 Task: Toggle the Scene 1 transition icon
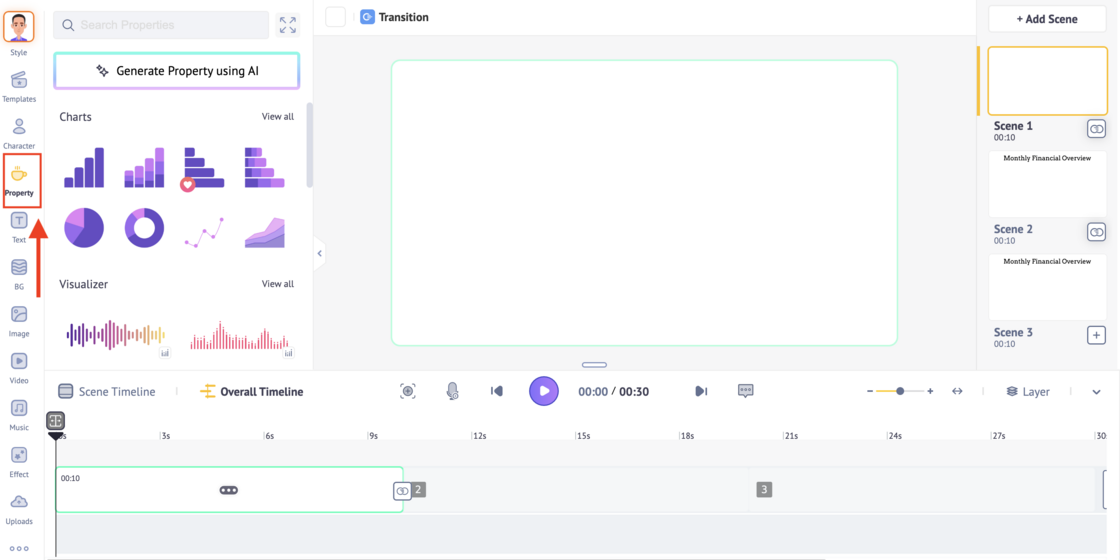coord(1096,129)
